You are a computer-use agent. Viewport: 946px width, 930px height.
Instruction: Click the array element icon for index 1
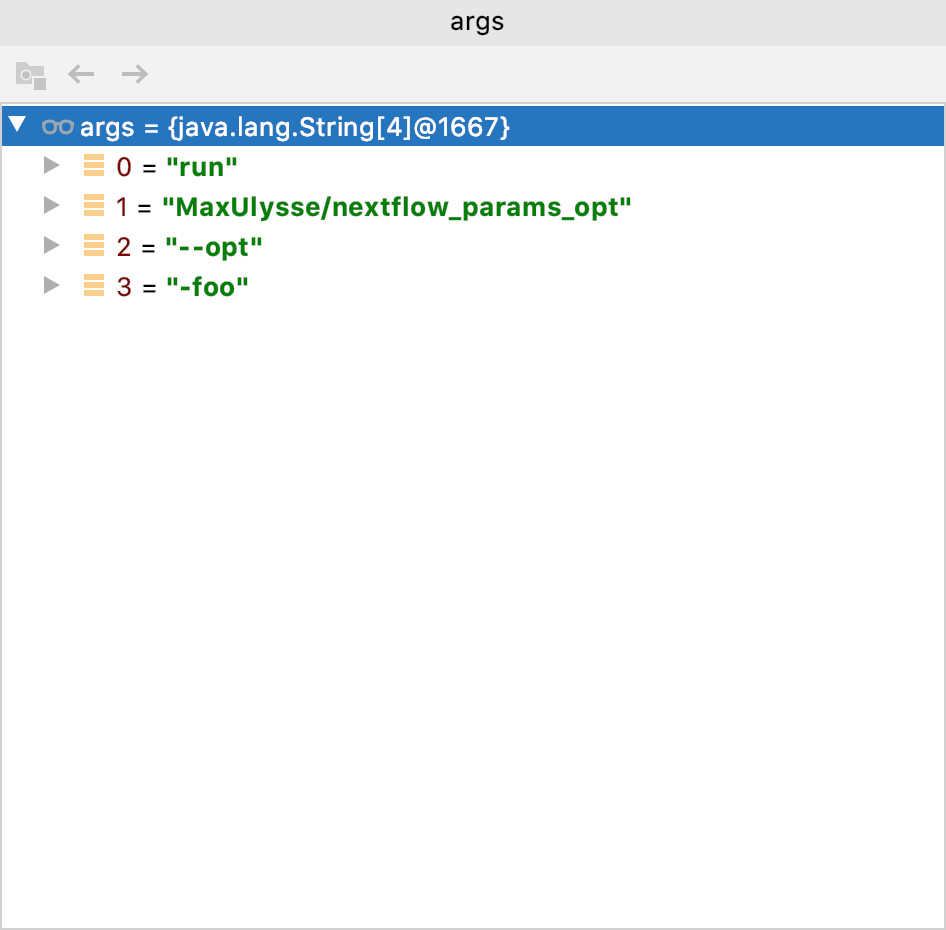point(94,205)
